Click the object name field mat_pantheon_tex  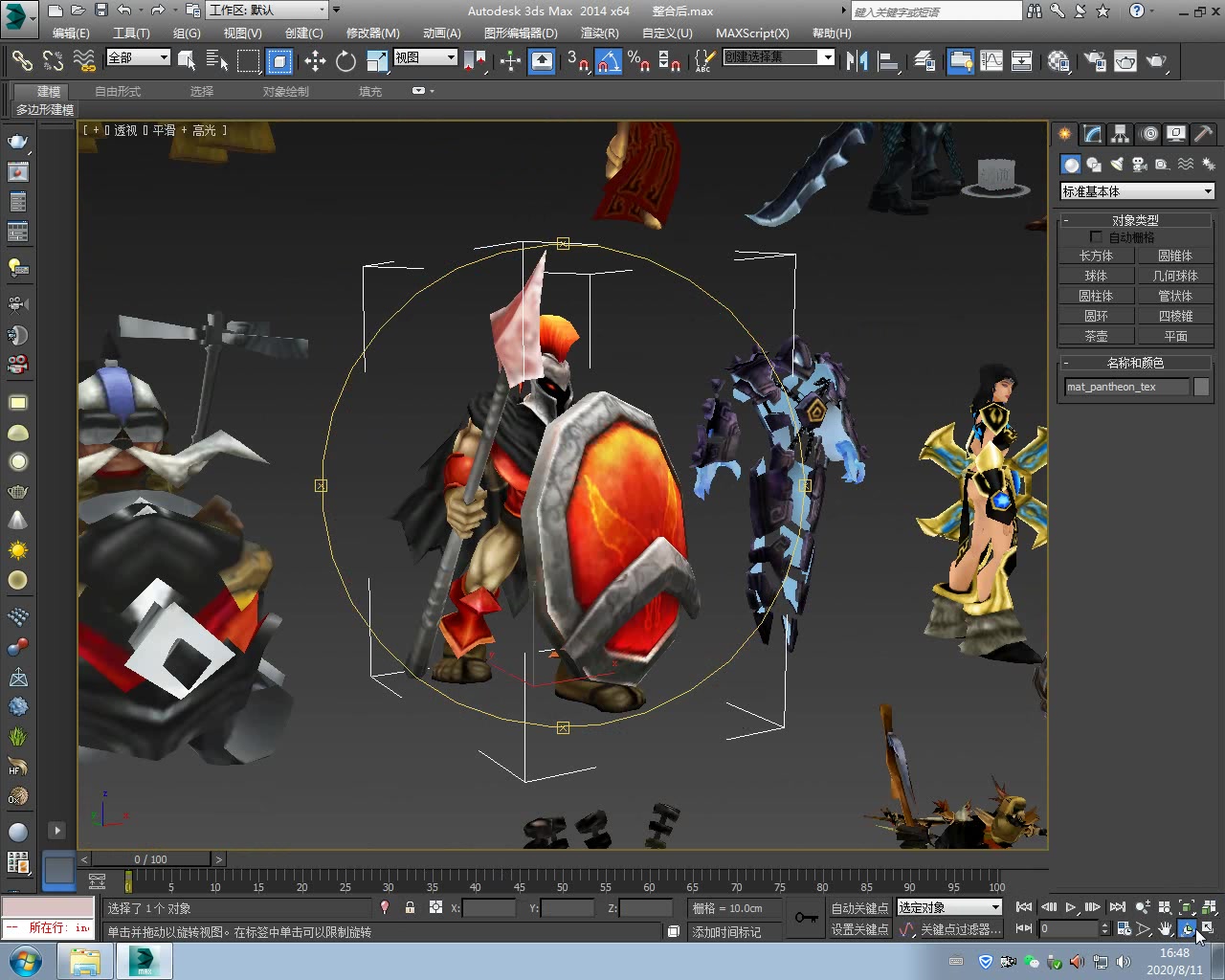[x=1126, y=387]
